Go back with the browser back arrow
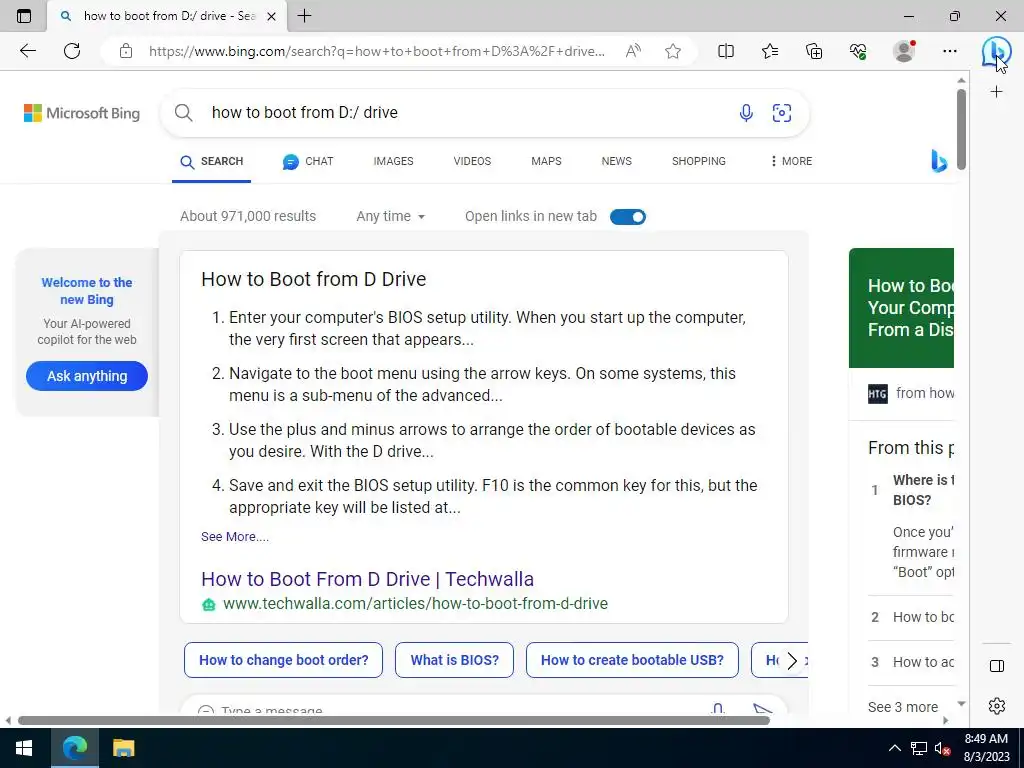1024x768 pixels. point(27,51)
